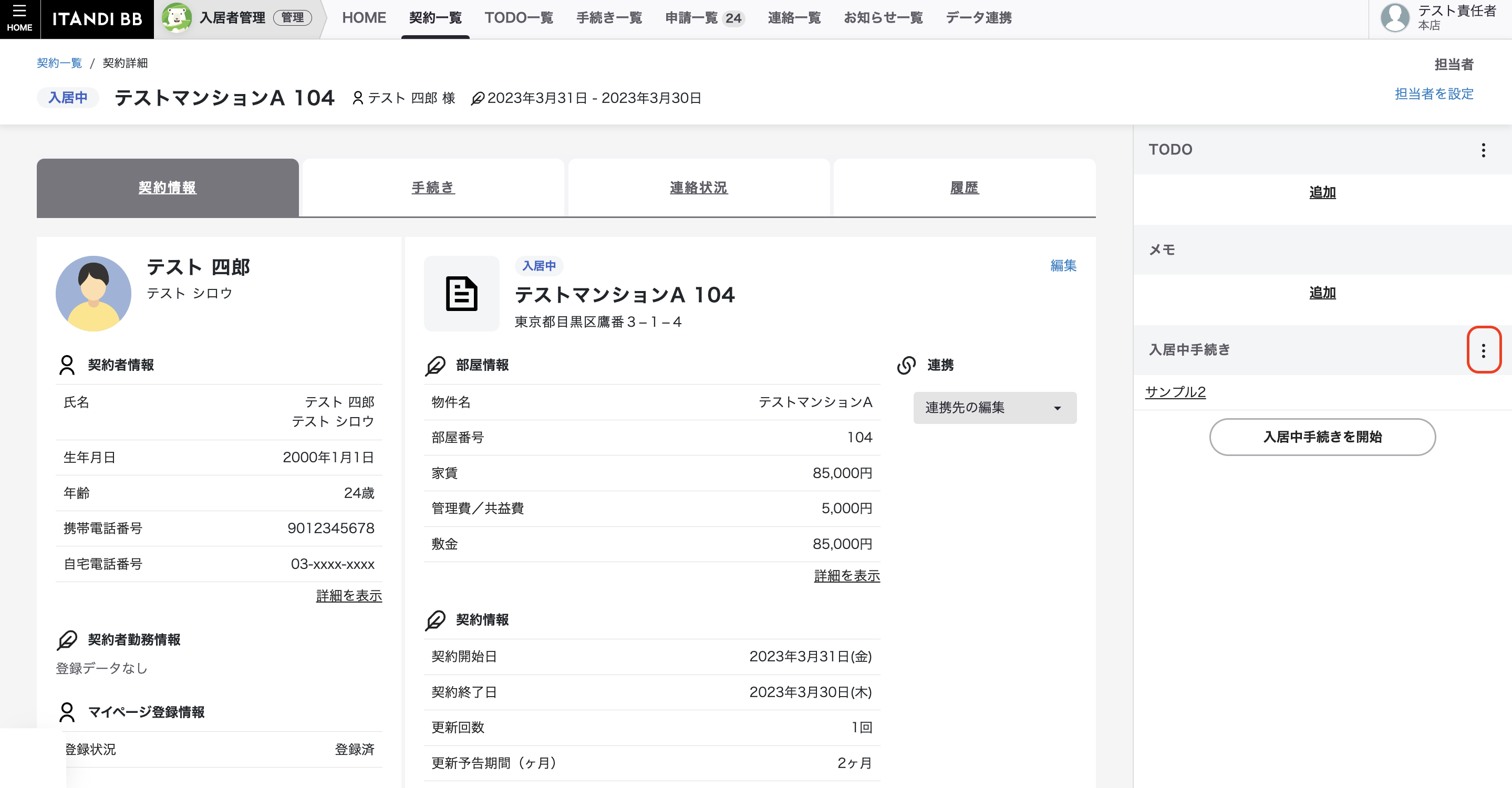The width and height of the screenshot is (1512, 788).
Task: Click the 更新予告期間 value 2ヶ月
Action: 855,763
